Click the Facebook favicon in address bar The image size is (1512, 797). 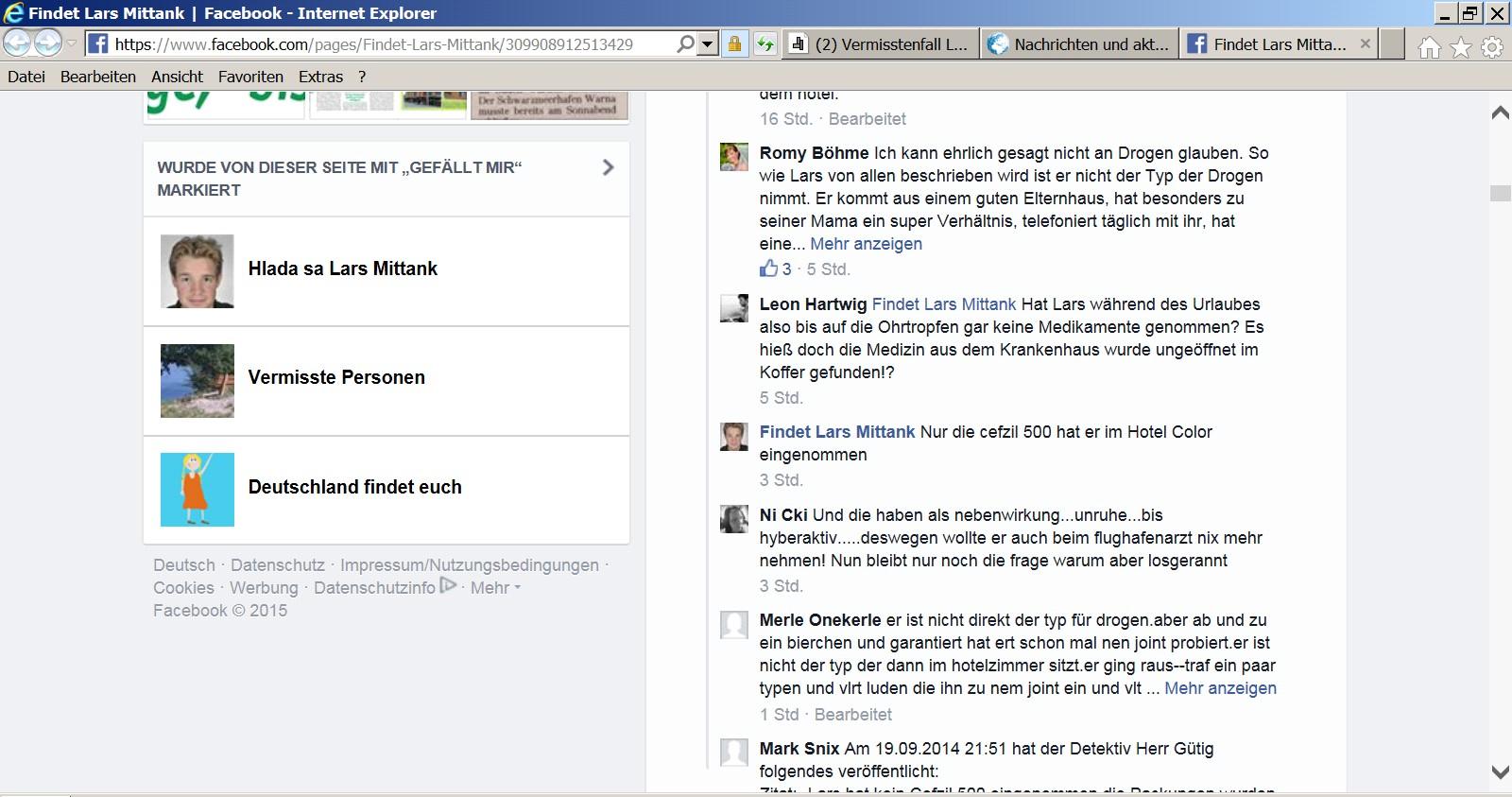[x=97, y=43]
